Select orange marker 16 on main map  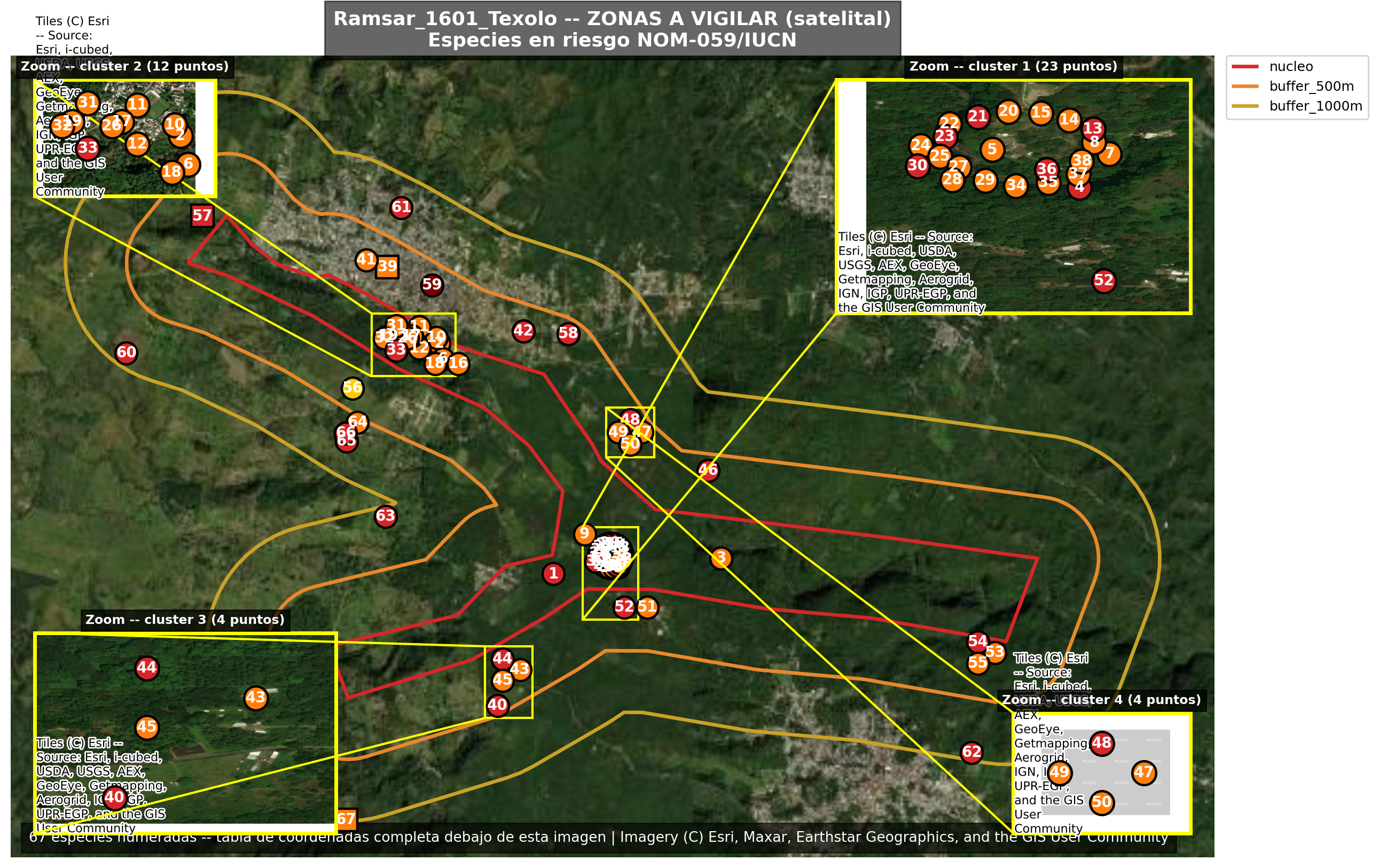point(458,363)
